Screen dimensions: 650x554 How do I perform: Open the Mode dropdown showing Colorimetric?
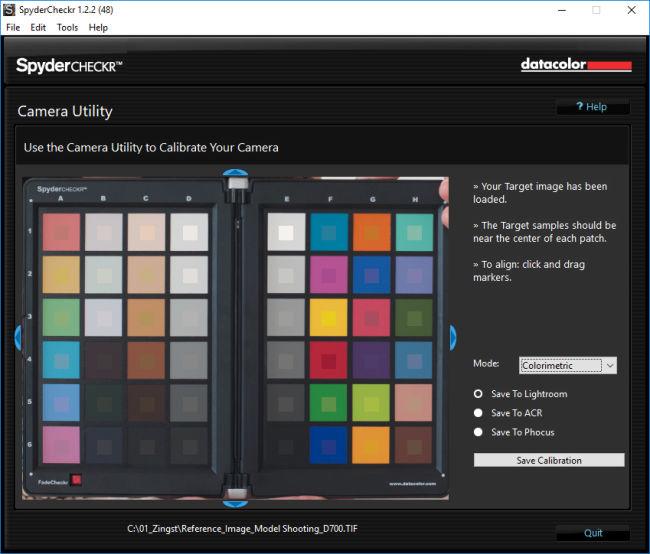click(567, 366)
